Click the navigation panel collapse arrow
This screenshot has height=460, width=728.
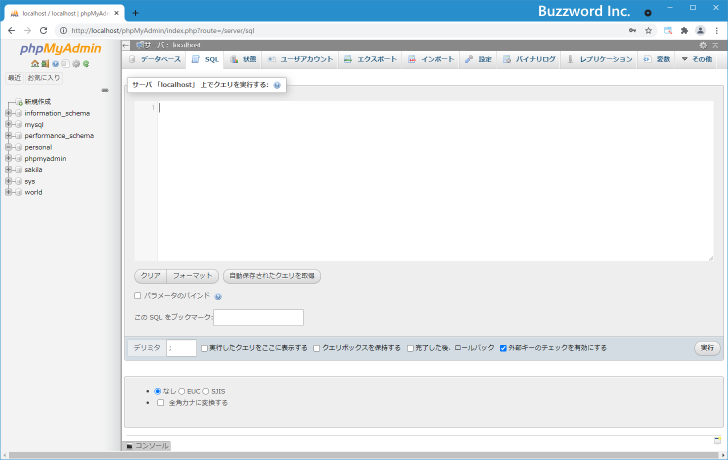tap(126, 45)
